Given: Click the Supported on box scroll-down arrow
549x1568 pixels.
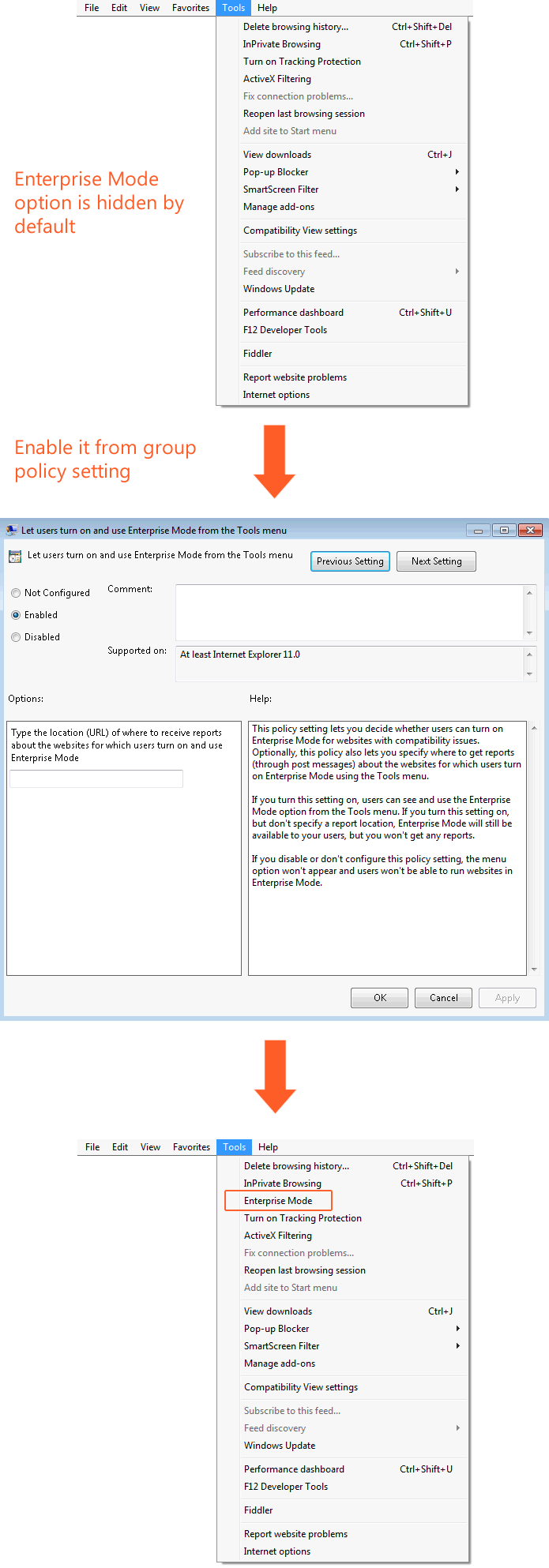Looking at the screenshot, I should (529, 673).
